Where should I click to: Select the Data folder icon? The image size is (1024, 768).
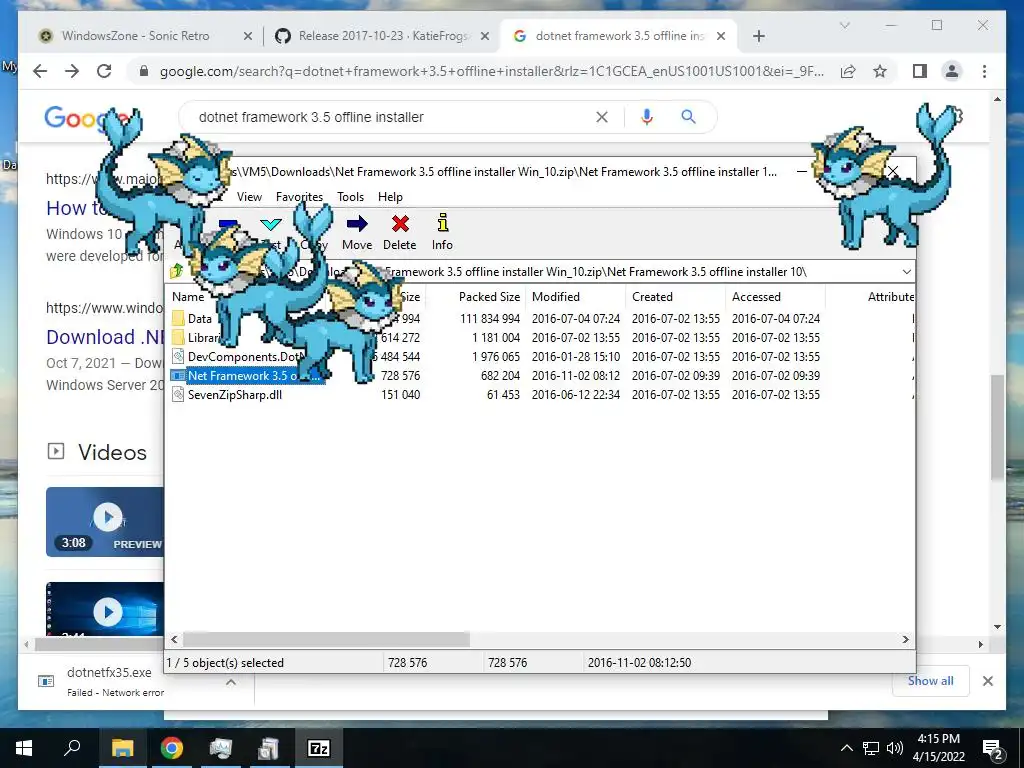(178, 319)
